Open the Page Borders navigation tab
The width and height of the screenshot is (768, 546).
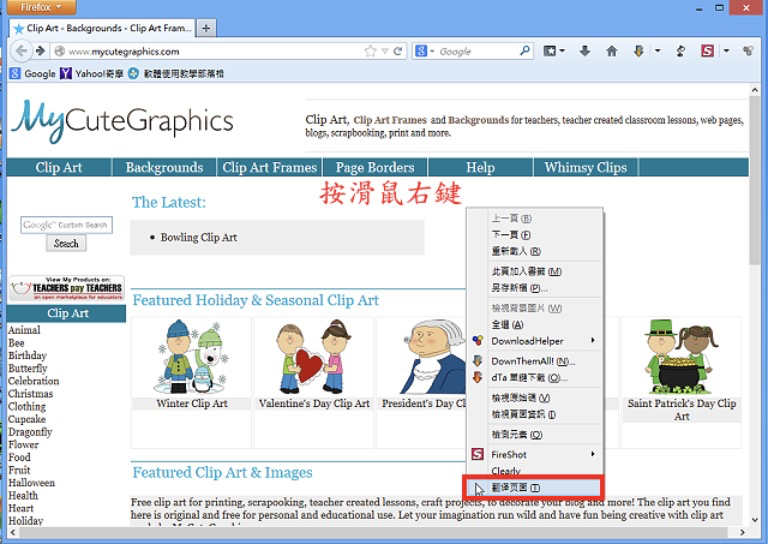[x=375, y=167]
